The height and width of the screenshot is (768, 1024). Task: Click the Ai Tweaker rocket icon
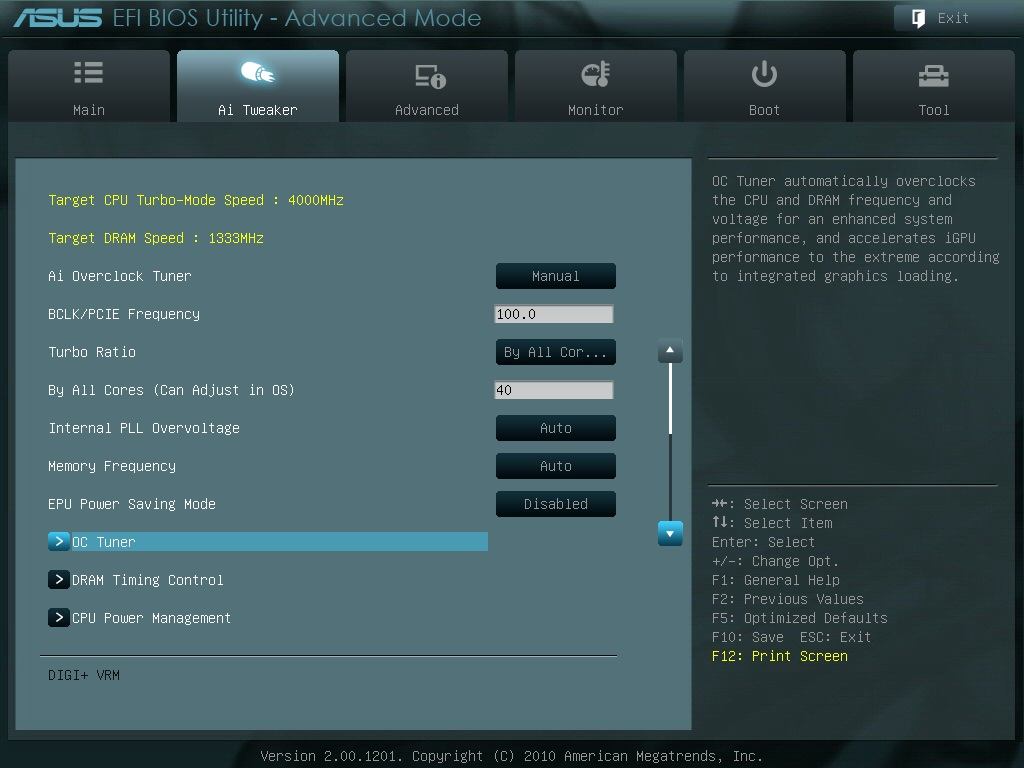[257, 72]
